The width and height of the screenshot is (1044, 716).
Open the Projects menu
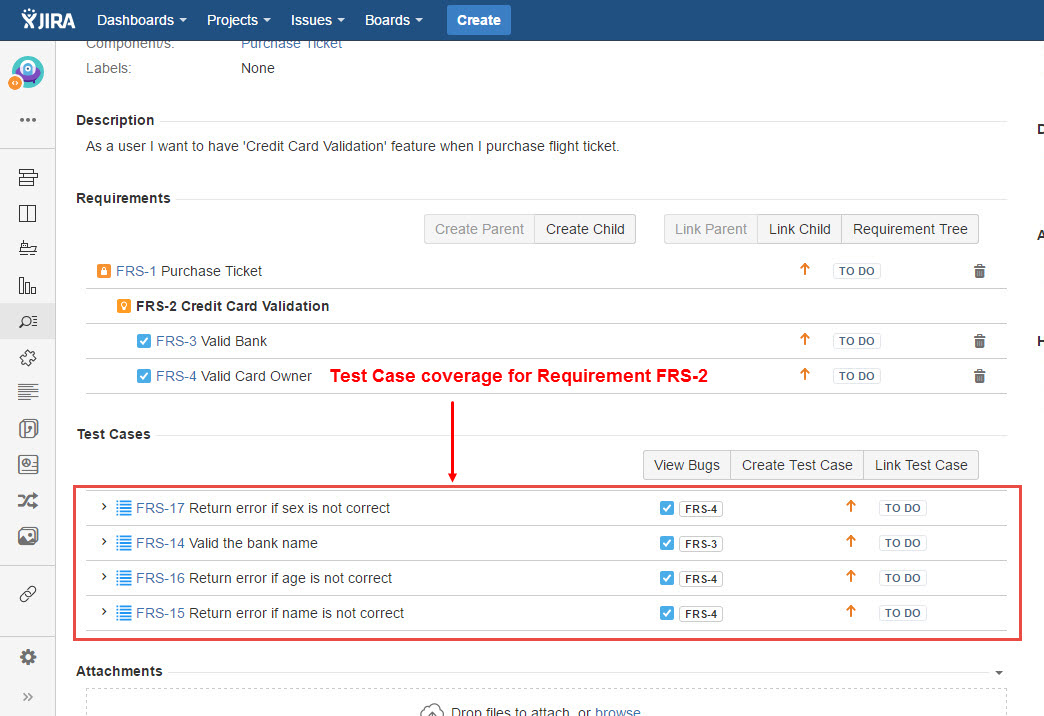click(x=238, y=20)
